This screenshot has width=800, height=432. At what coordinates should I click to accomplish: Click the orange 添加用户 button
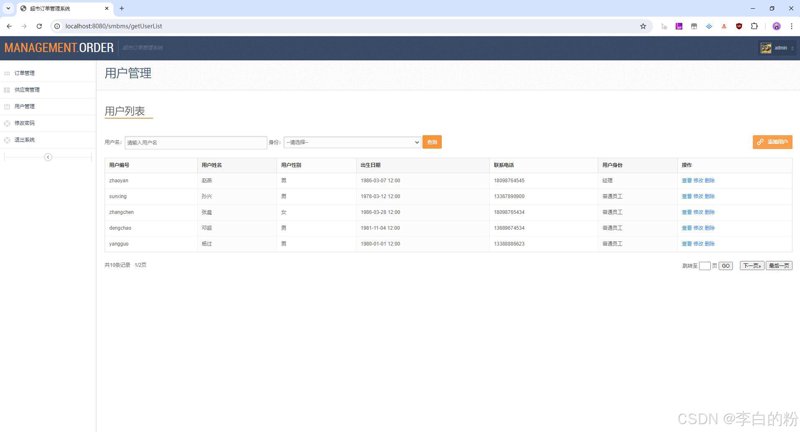772,142
